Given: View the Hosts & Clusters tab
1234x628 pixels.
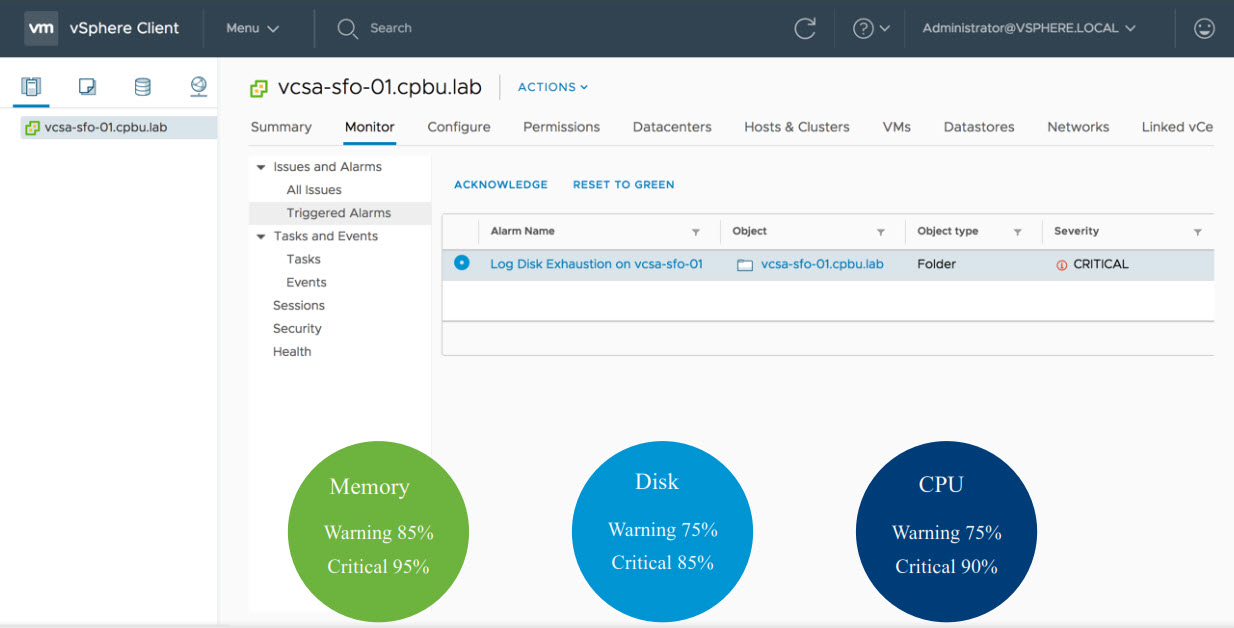Looking at the screenshot, I should pos(797,127).
